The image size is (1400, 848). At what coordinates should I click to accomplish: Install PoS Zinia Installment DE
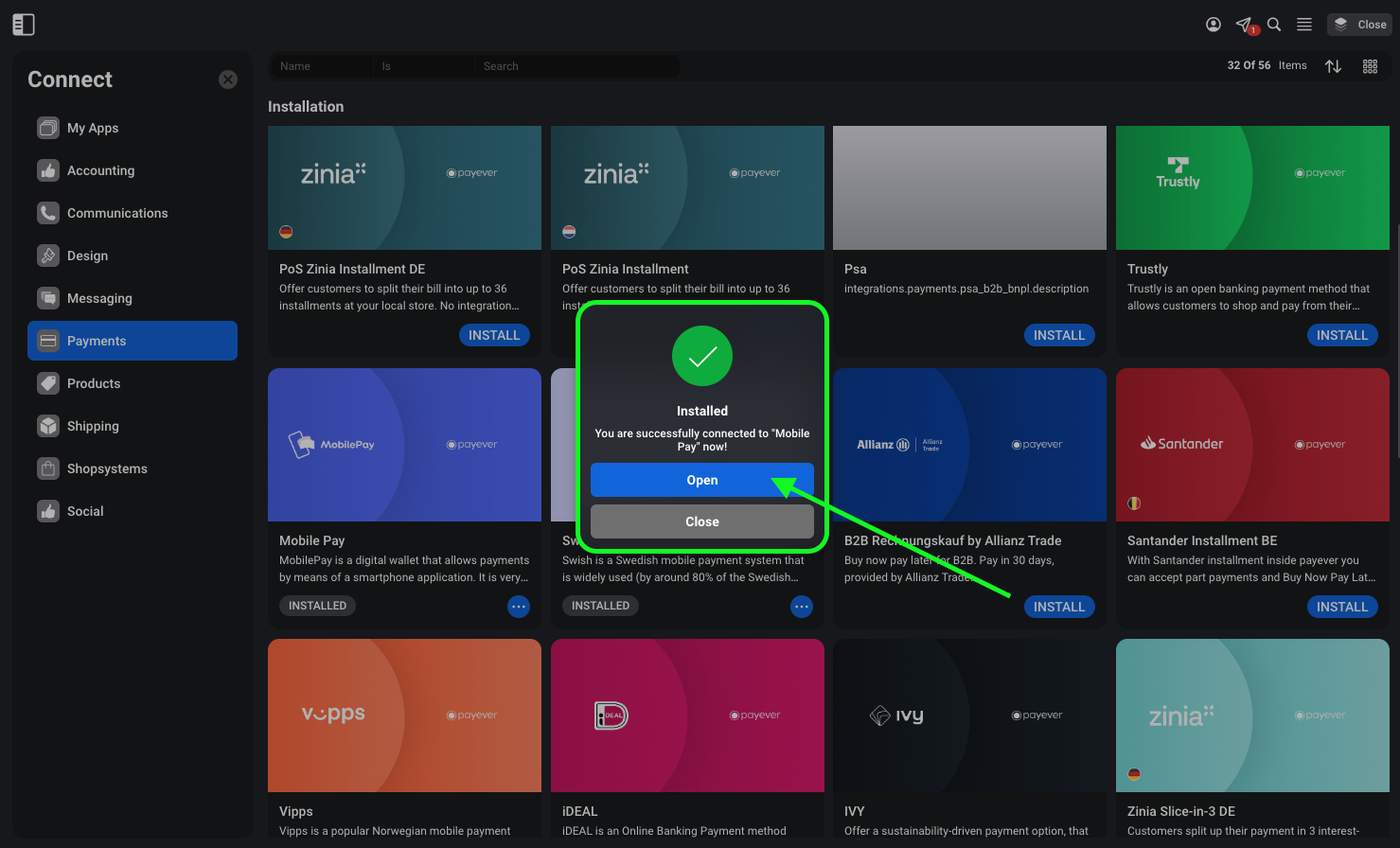(494, 335)
